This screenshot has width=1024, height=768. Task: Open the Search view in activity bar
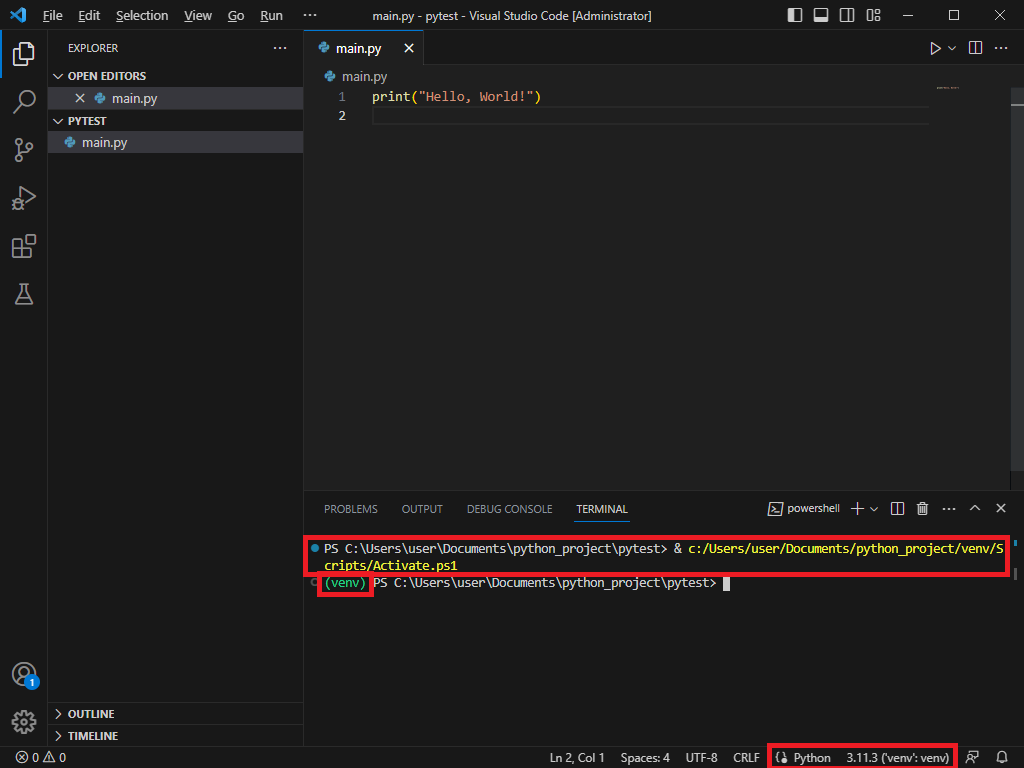click(x=24, y=101)
